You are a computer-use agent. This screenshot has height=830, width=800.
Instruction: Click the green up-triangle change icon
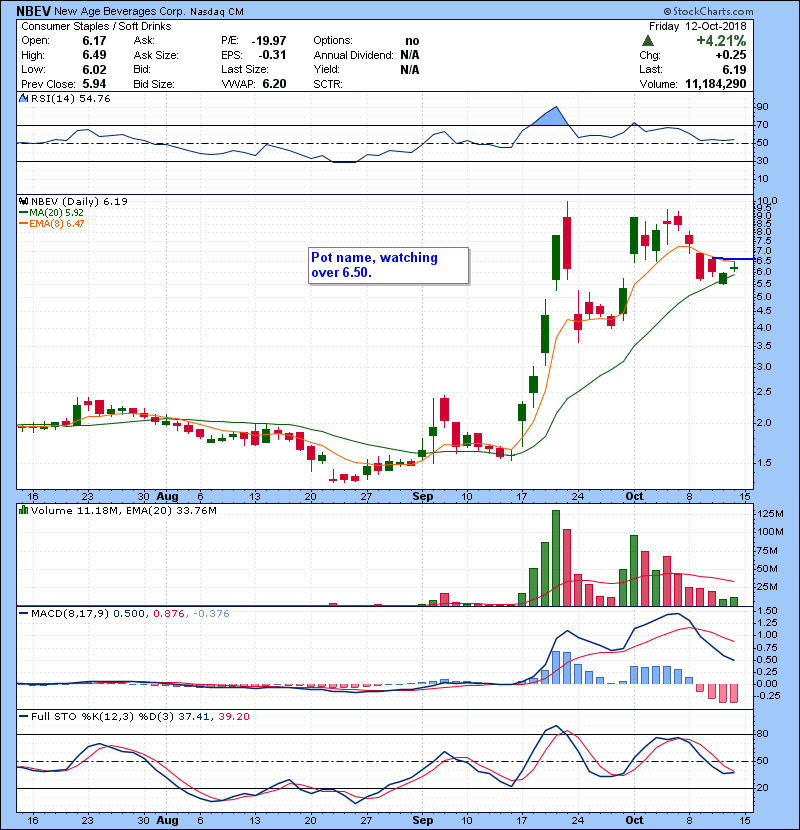click(647, 41)
